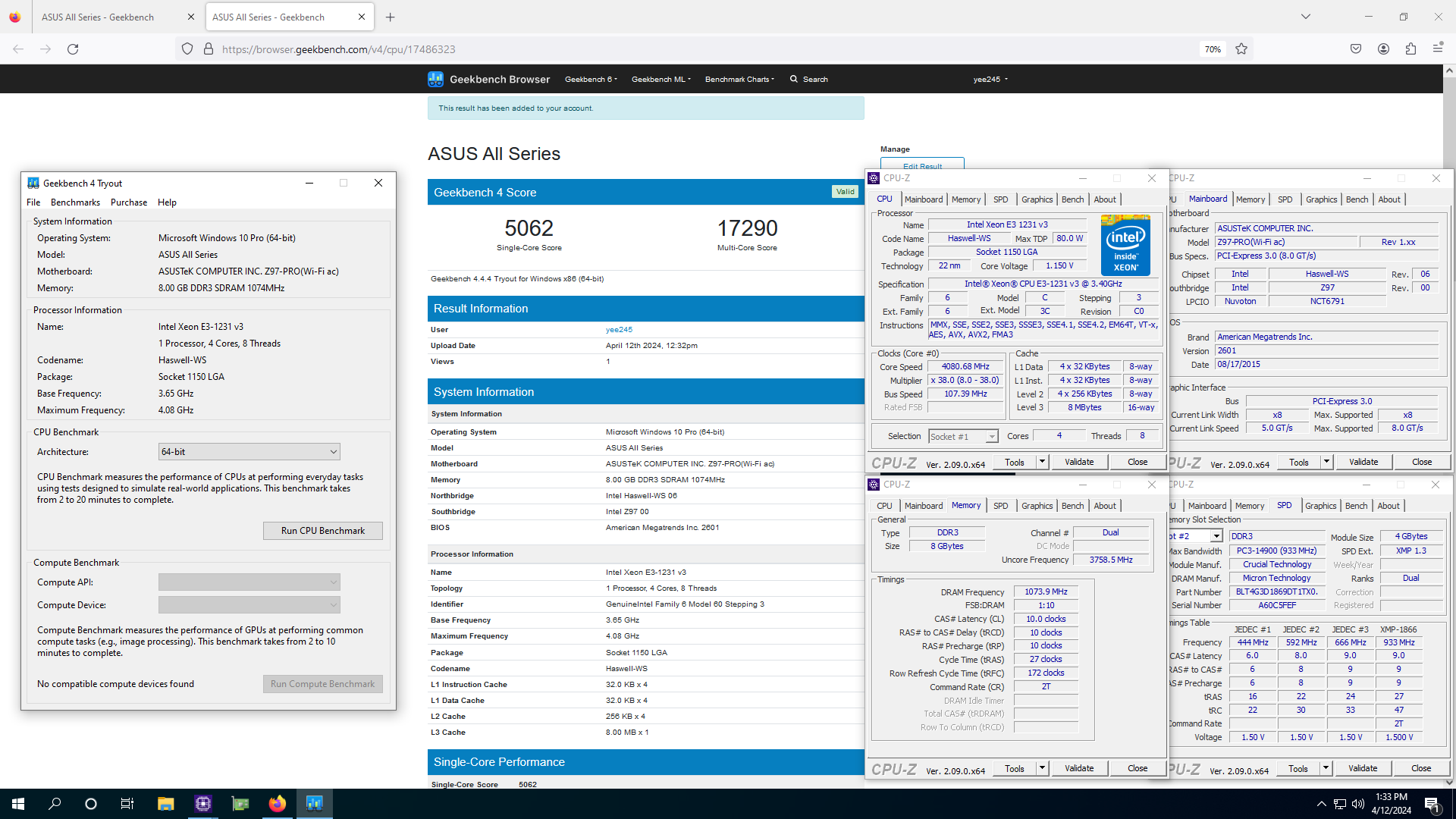Click the Firefox browser forward arrow

coord(45,49)
